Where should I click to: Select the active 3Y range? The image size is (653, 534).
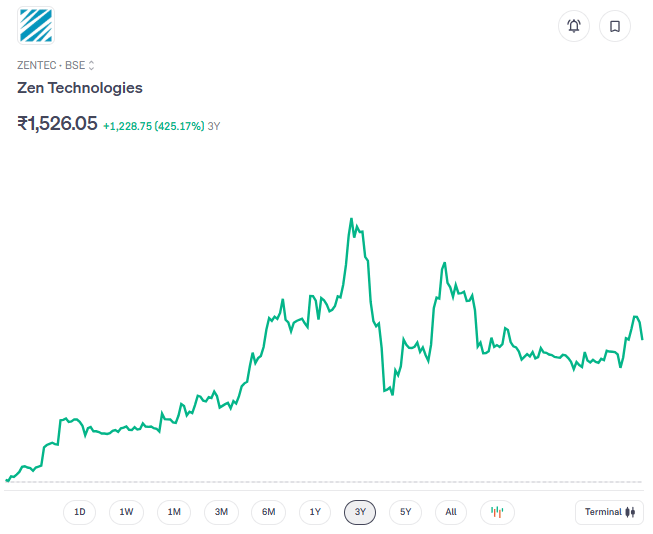point(360,512)
